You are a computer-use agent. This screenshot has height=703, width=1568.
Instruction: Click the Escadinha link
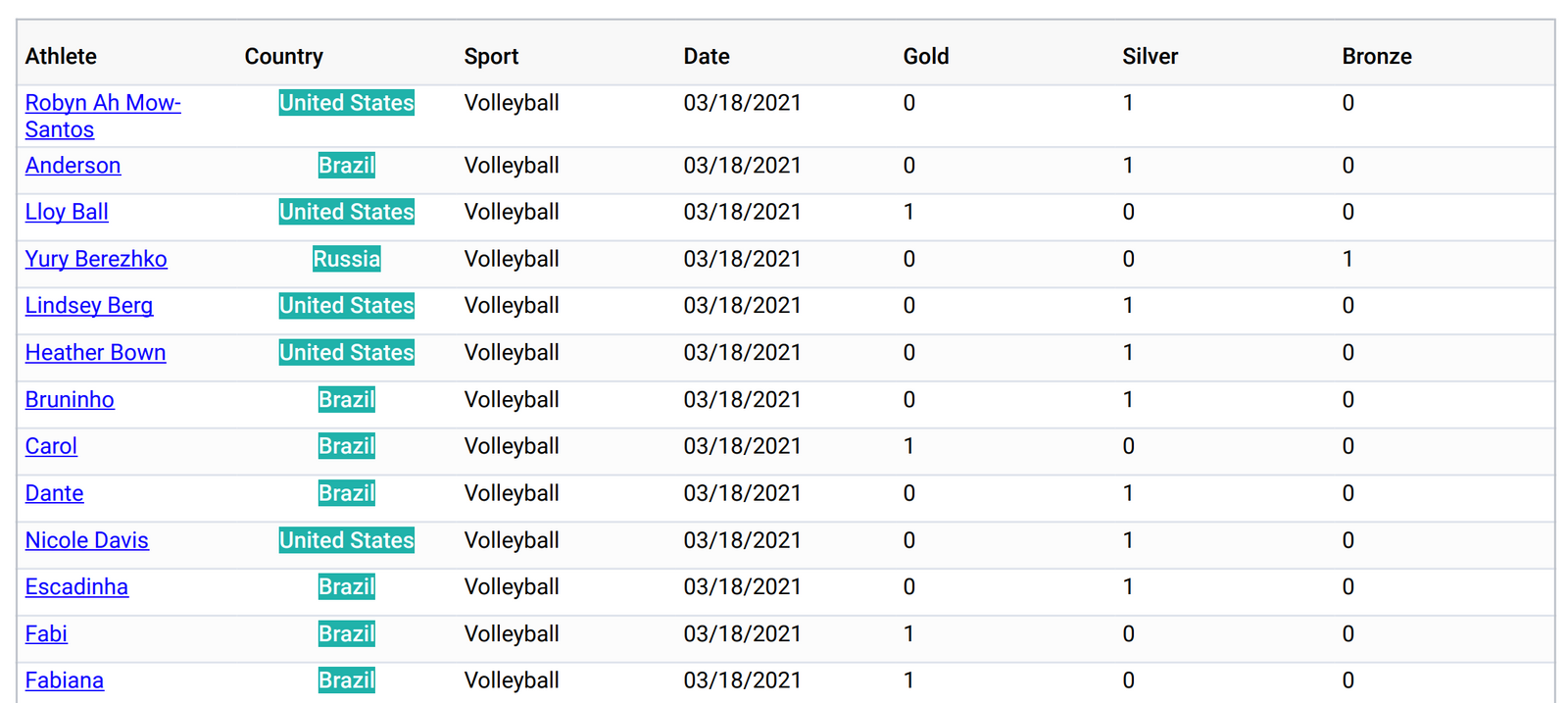point(76,587)
